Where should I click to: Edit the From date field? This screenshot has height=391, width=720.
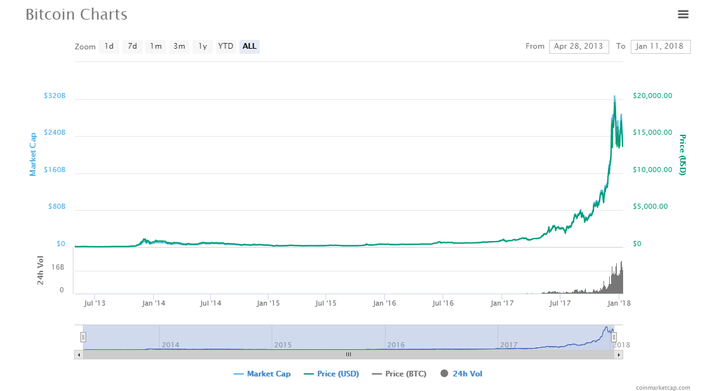[x=579, y=46]
